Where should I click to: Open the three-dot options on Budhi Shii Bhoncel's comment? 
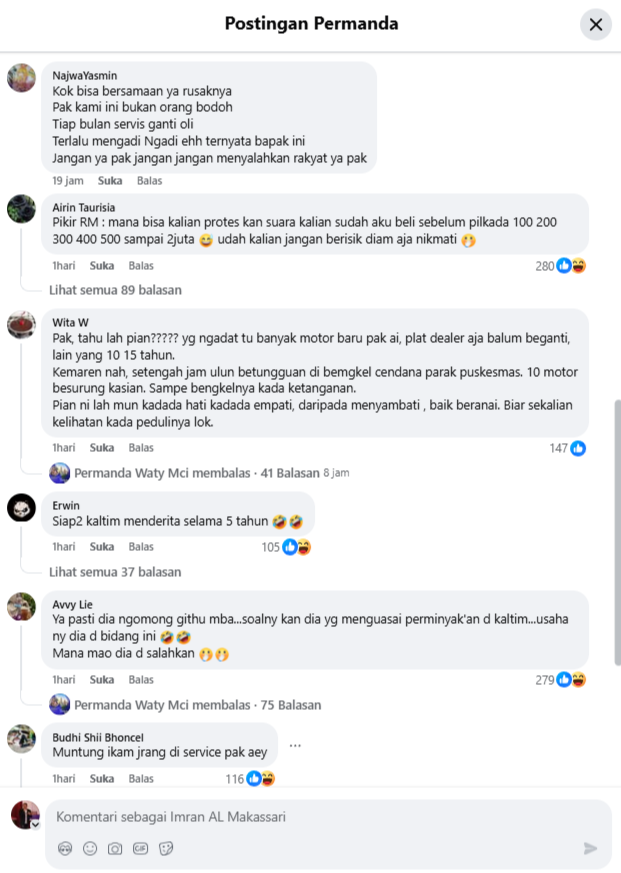pyautogui.click(x=295, y=745)
